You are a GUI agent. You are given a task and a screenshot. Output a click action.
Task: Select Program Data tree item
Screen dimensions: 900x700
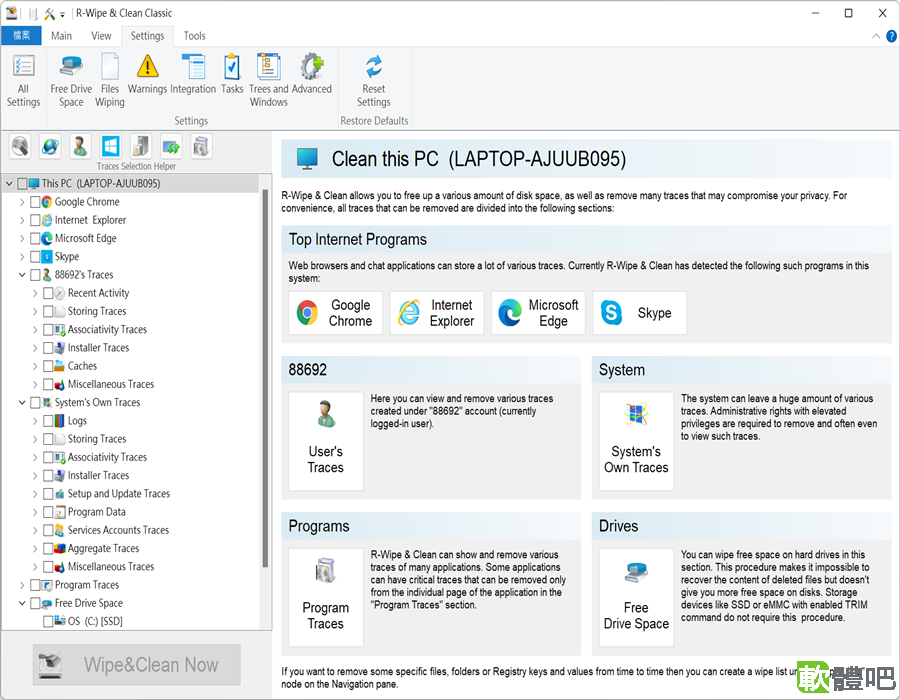[x=96, y=512]
